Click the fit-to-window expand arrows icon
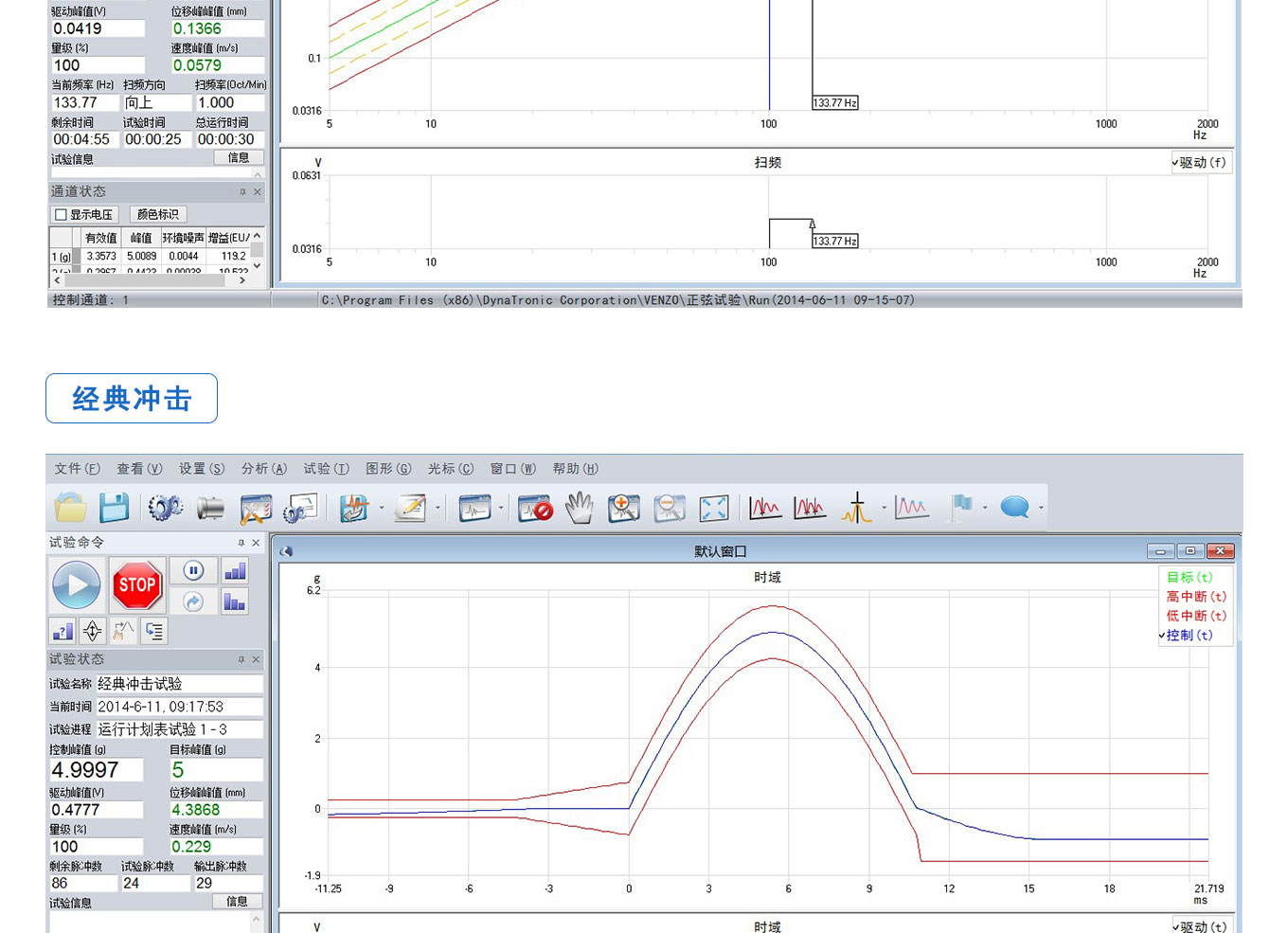 point(713,508)
